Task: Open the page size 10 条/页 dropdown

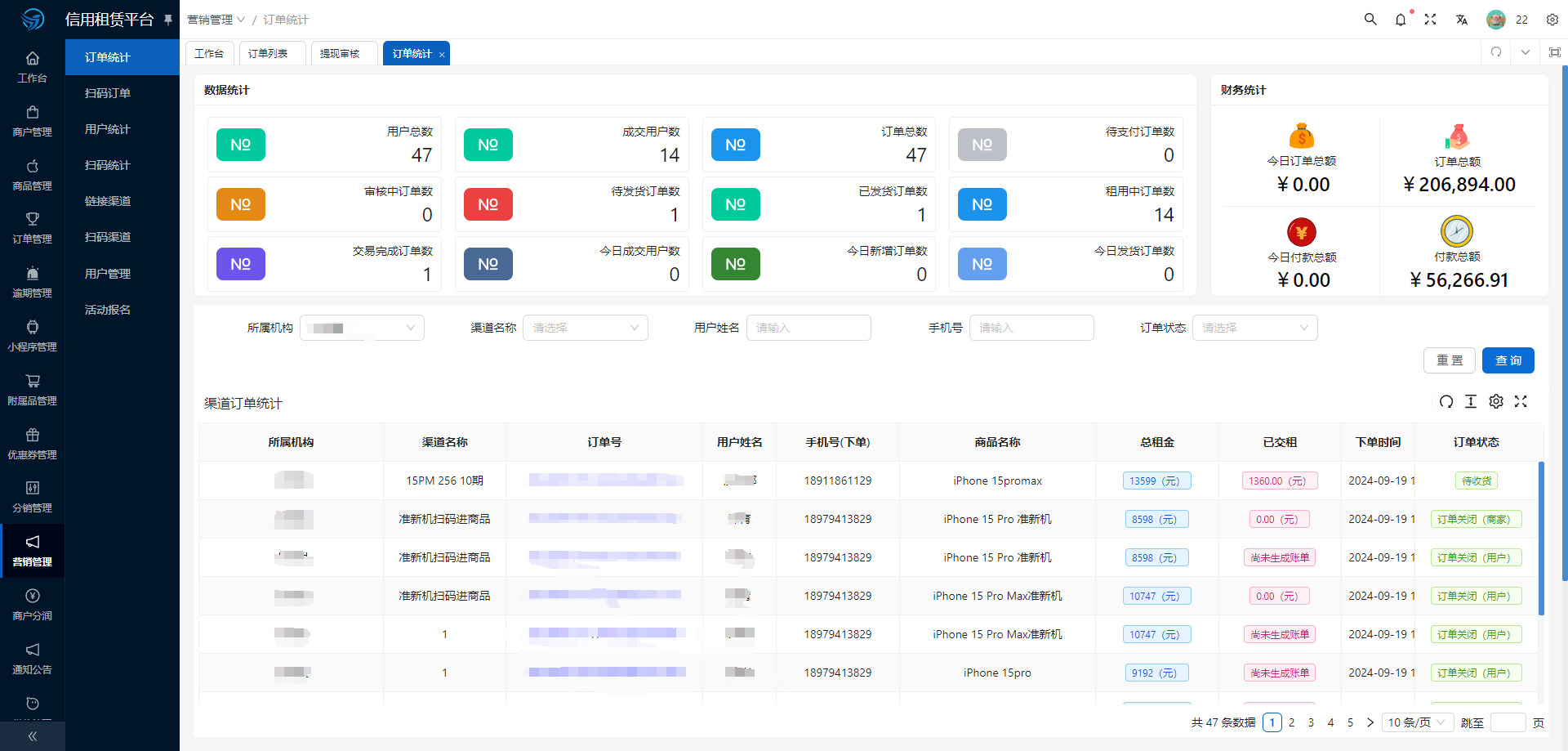Action: 1419,722
